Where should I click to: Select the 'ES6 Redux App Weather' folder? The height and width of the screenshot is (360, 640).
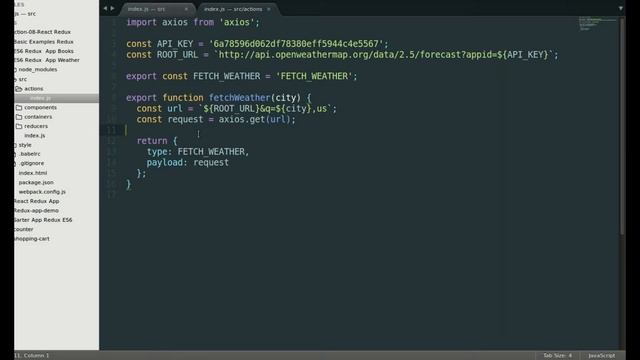47,60
